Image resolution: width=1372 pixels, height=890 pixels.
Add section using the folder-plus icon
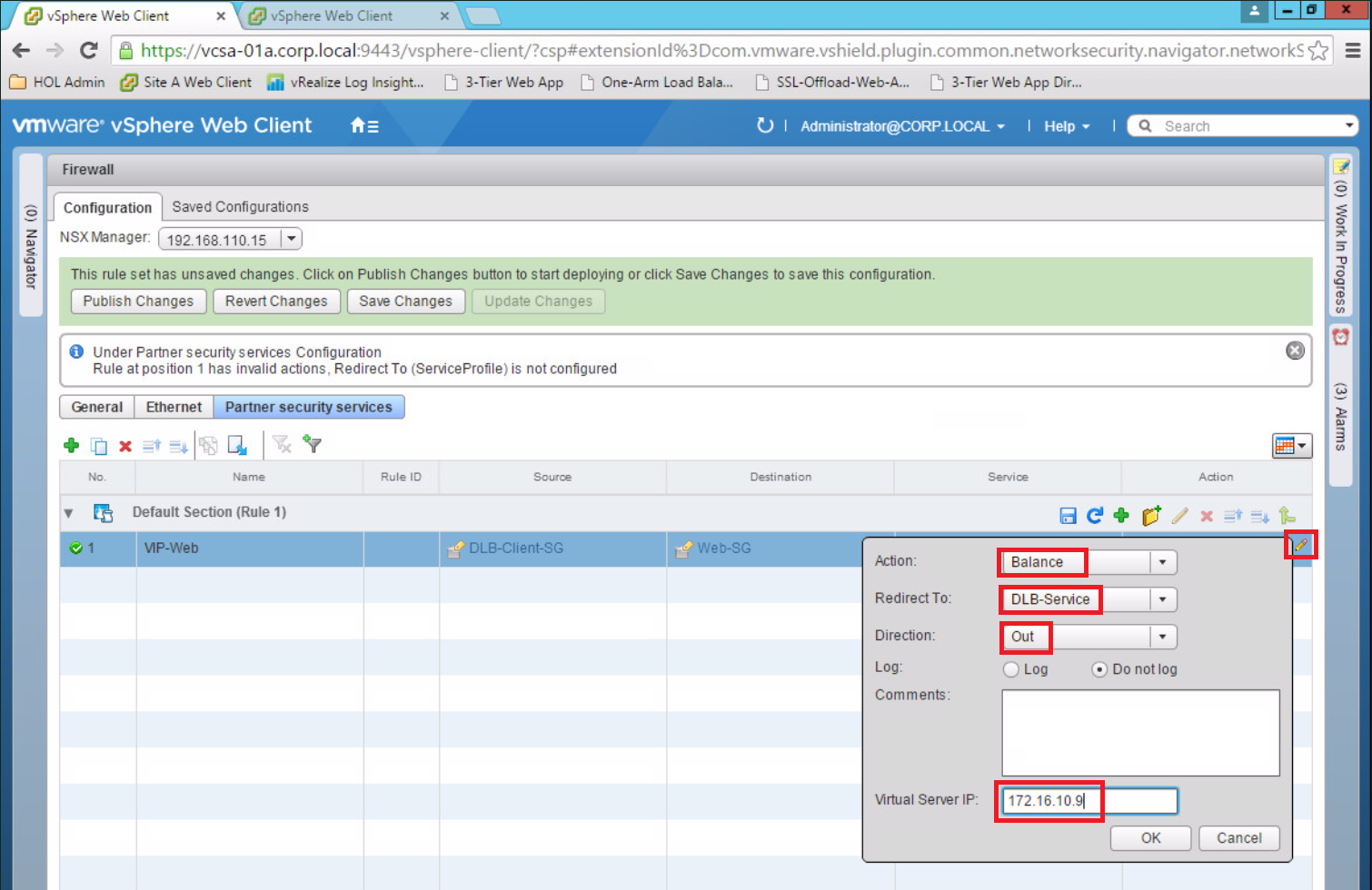pyautogui.click(x=1151, y=515)
